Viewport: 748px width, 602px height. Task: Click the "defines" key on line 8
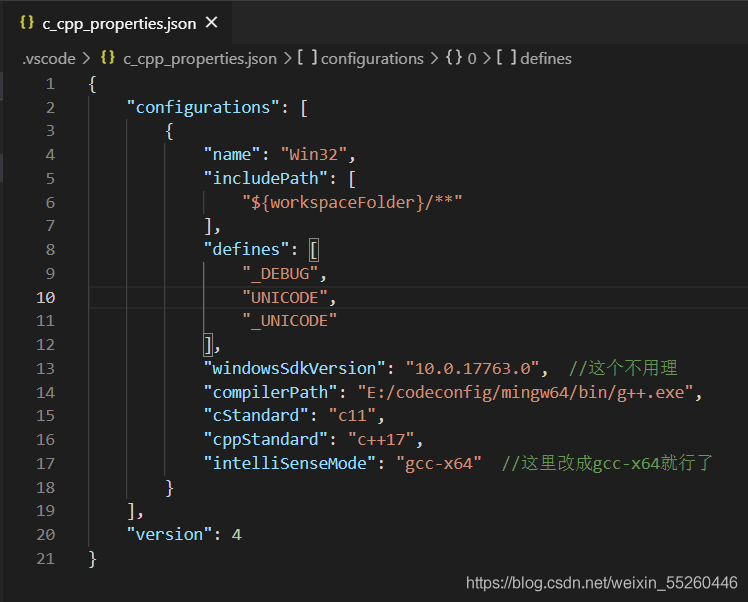246,249
